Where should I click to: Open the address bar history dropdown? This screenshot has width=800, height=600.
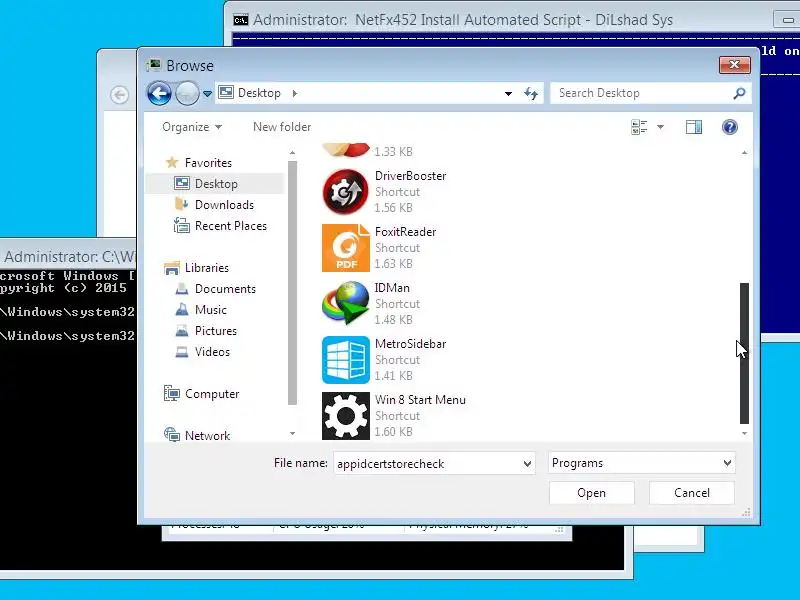pyautogui.click(x=508, y=93)
